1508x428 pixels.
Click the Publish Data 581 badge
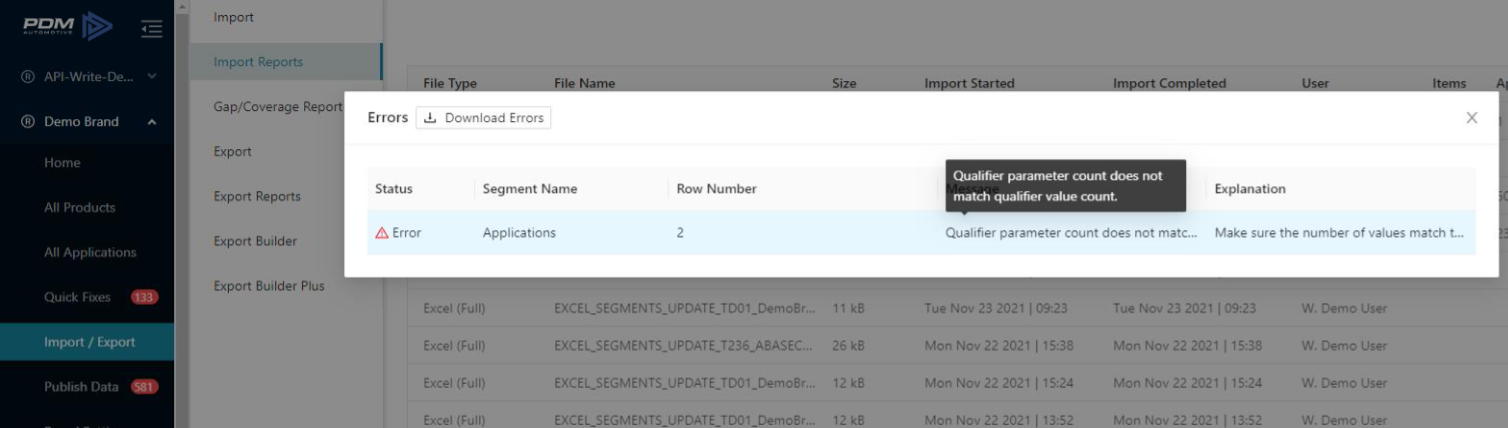(144, 387)
